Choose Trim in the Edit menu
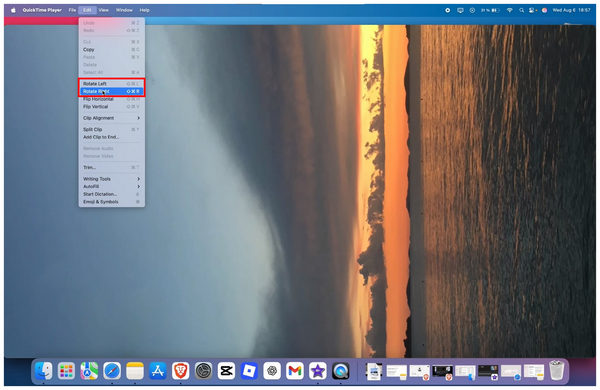 click(x=111, y=168)
